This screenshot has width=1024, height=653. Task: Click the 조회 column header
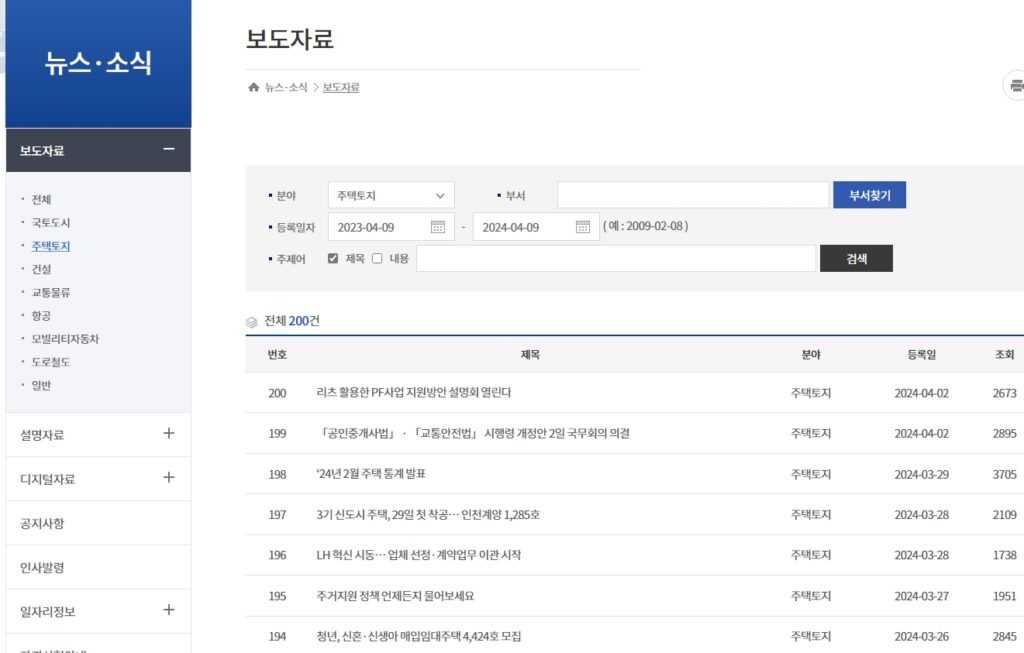[x=1004, y=355]
